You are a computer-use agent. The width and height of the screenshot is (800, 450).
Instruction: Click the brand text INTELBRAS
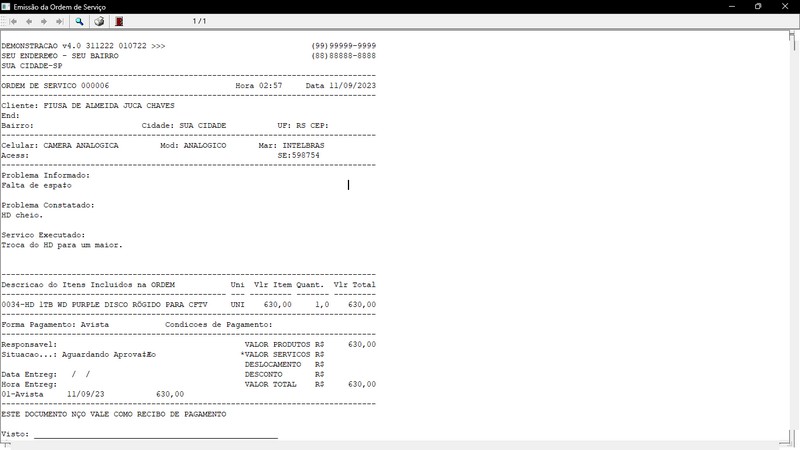pyautogui.click(x=304, y=145)
